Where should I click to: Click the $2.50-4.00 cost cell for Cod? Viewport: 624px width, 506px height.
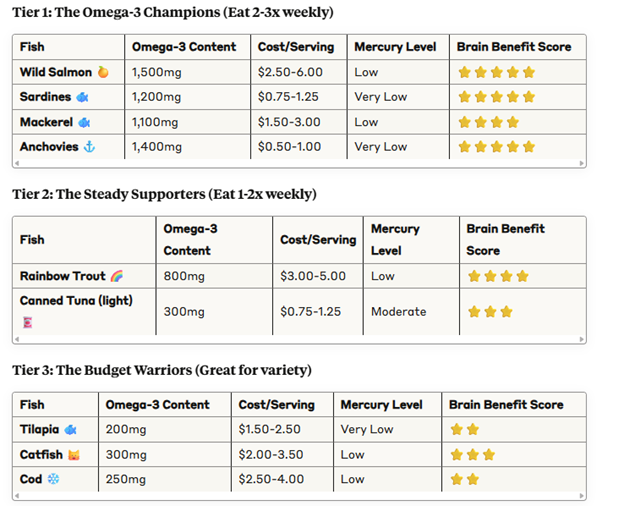(x=270, y=479)
